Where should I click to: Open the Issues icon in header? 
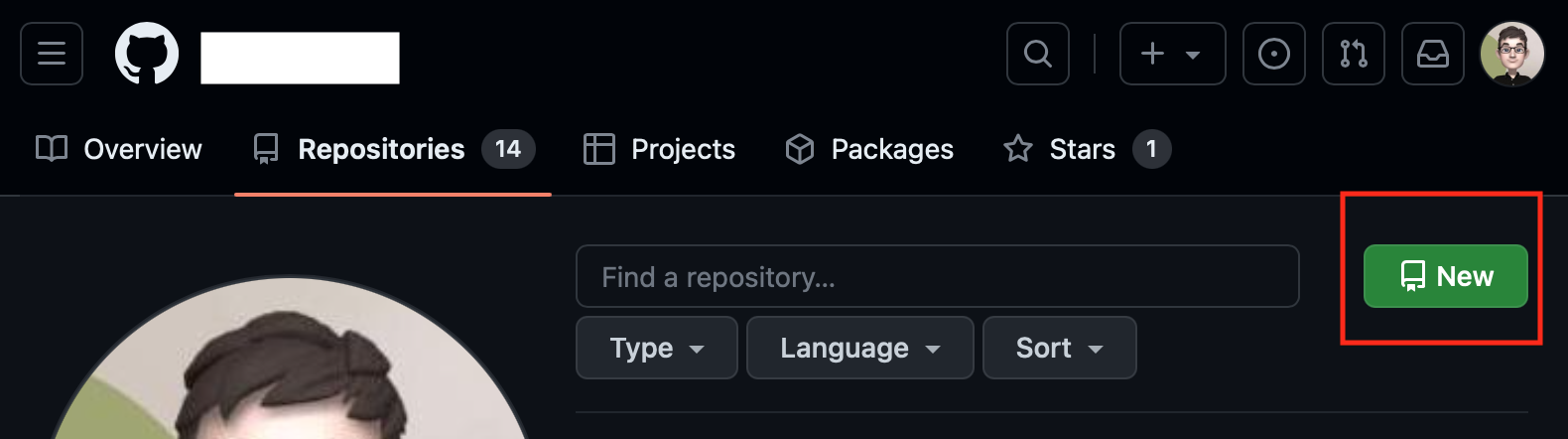[x=1273, y=54]
